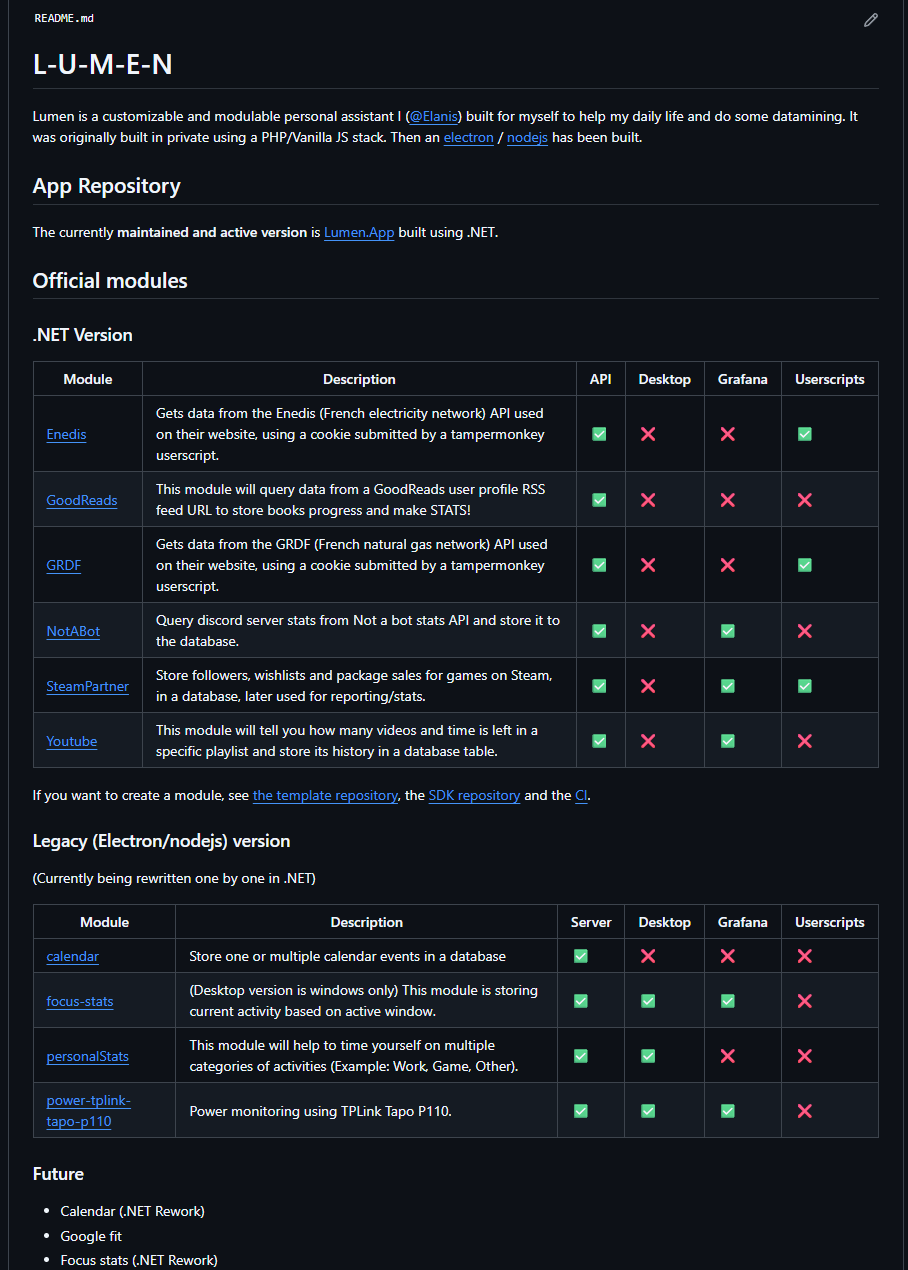
Task: Click green check in power-tplink-tapo-p110 Server column
Action: click(x=581, y=1111)
